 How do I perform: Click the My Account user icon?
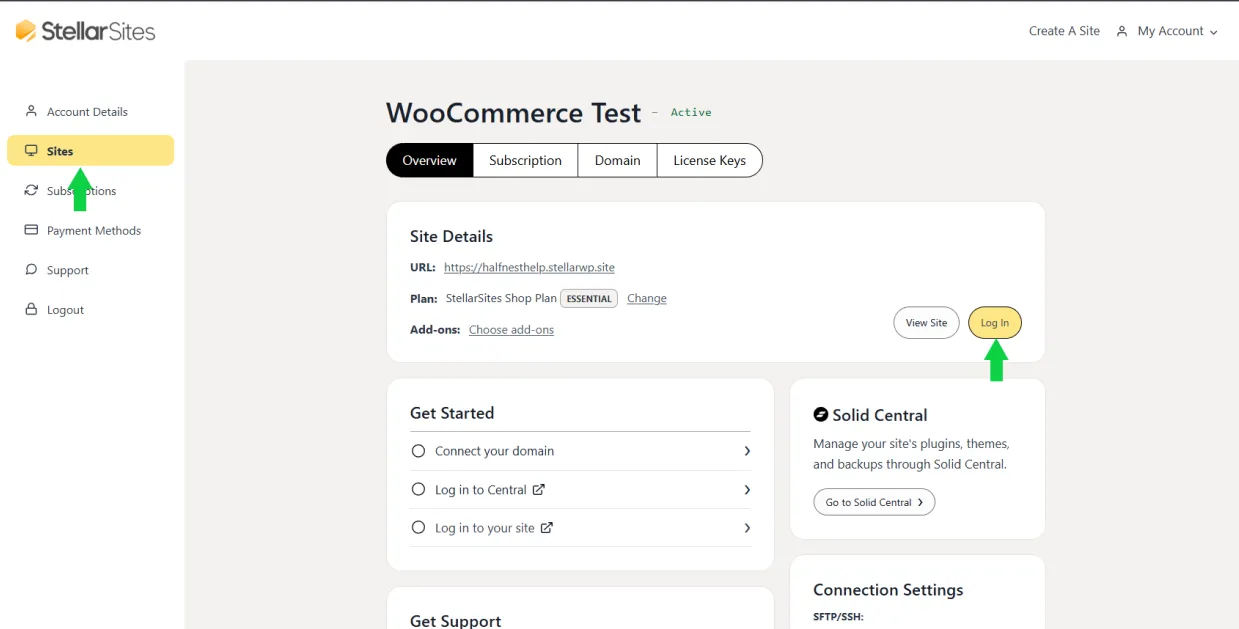pyautogui.click(x=1121, y=31)
